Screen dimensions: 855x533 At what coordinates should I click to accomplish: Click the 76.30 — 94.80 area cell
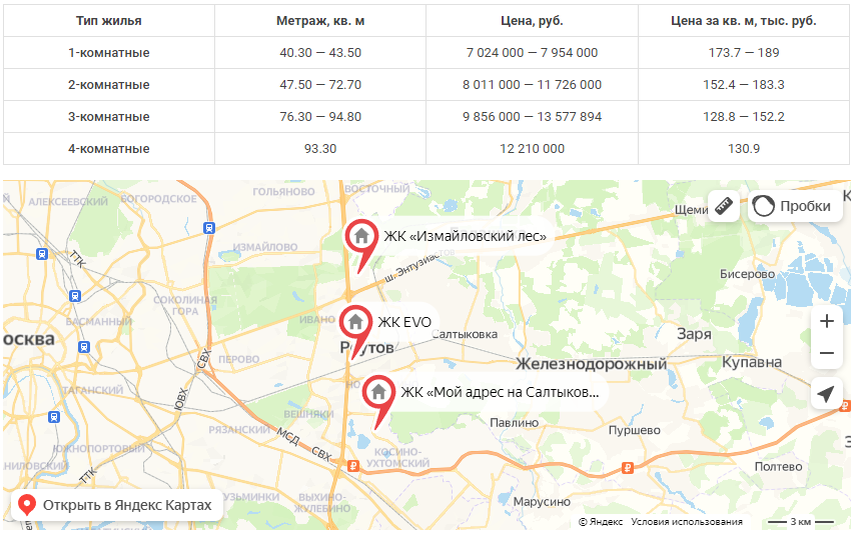coord(320,117)
